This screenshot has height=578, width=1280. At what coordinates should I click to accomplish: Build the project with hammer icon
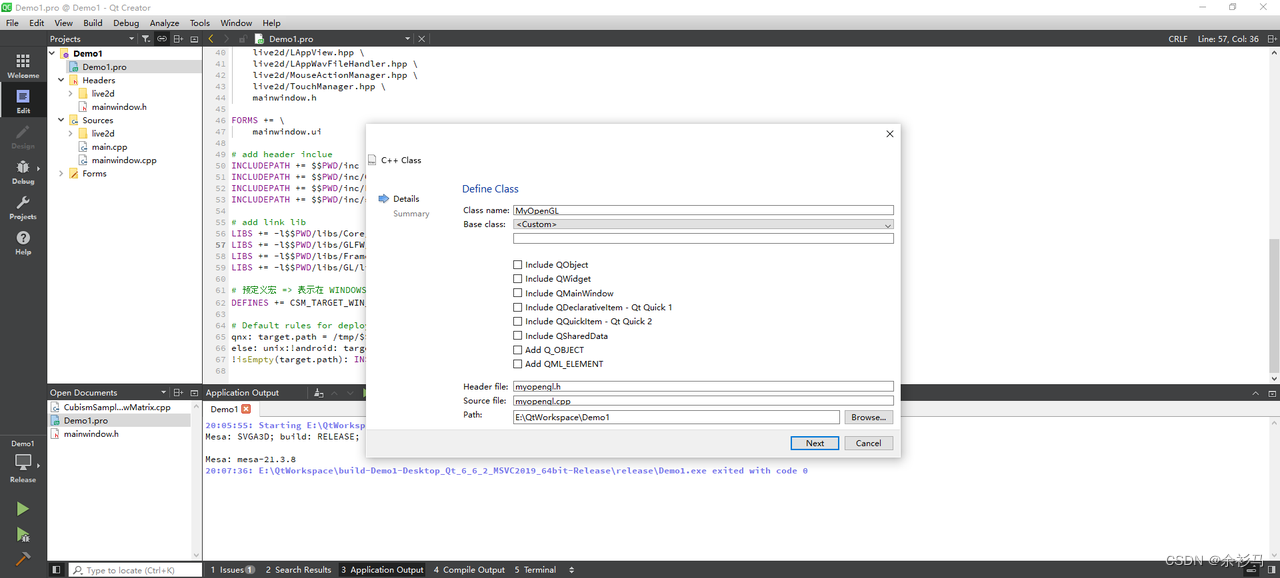click(22, 559)
